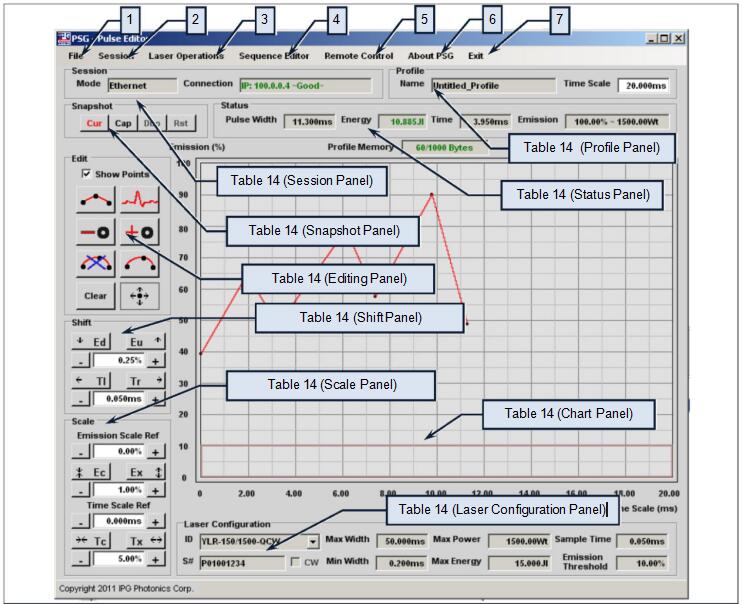Click the horizontal line point tool icon

95,231
